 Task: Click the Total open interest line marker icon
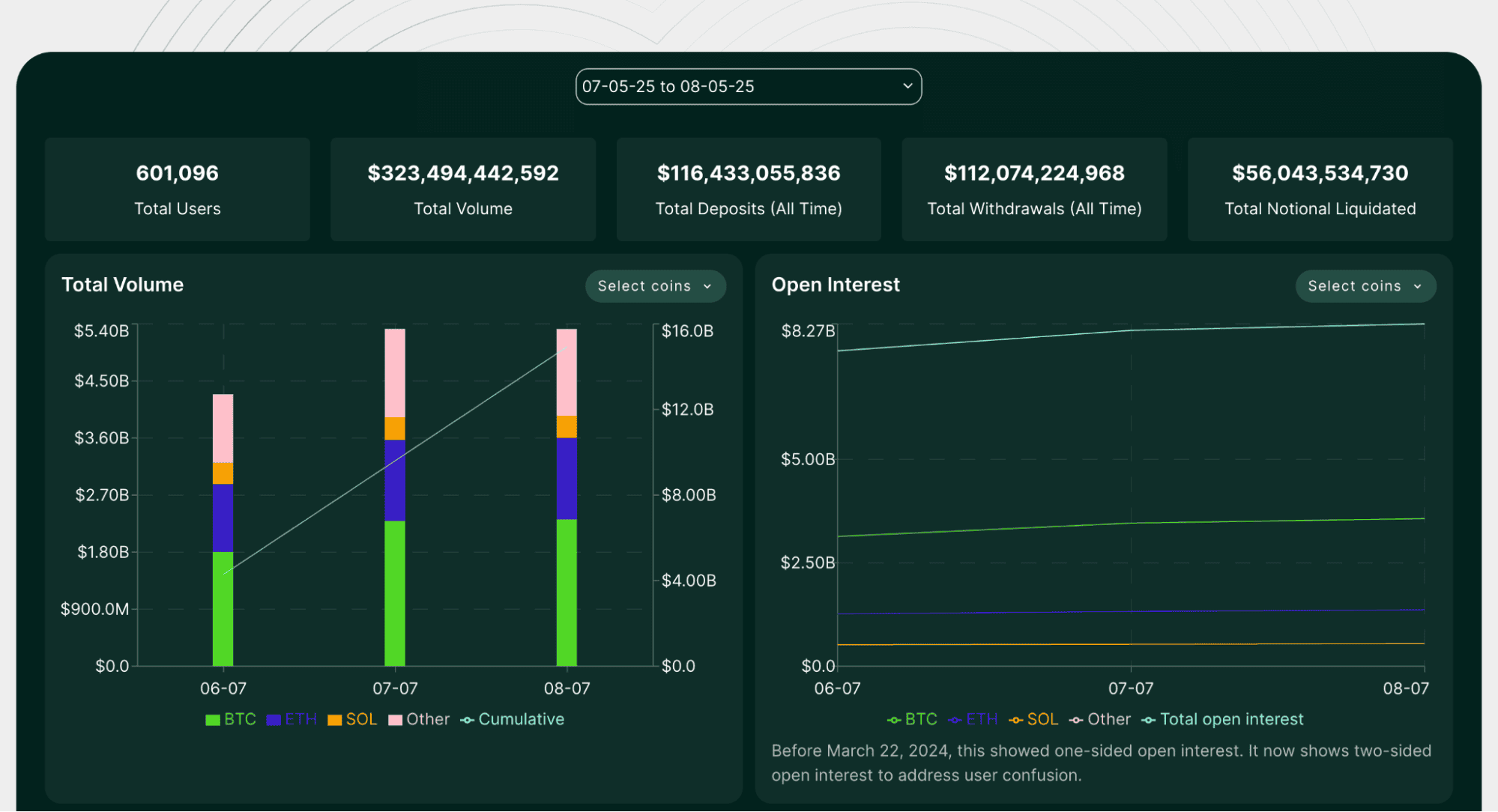pos(1148,720)
